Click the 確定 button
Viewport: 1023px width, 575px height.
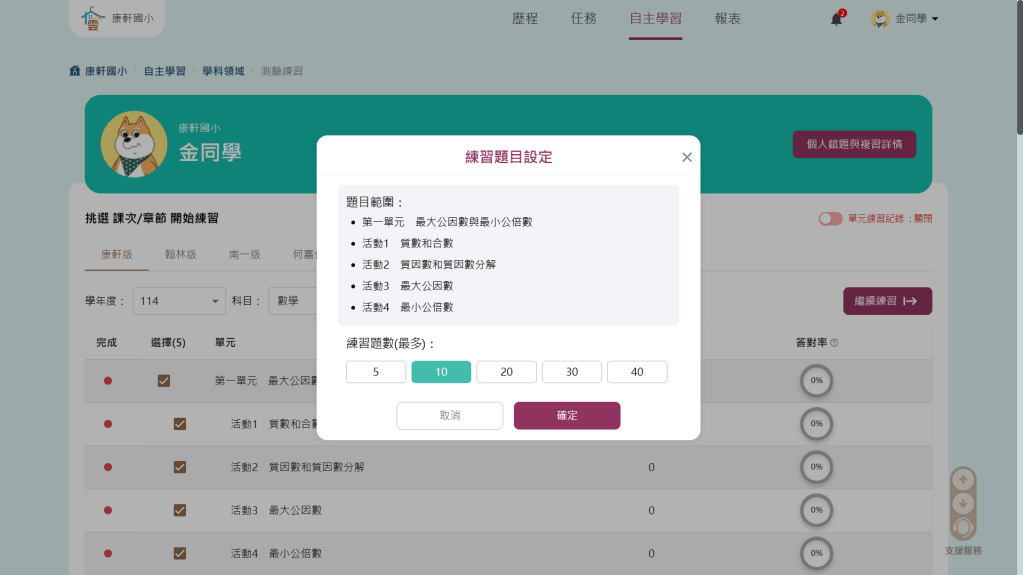(567, 416)
